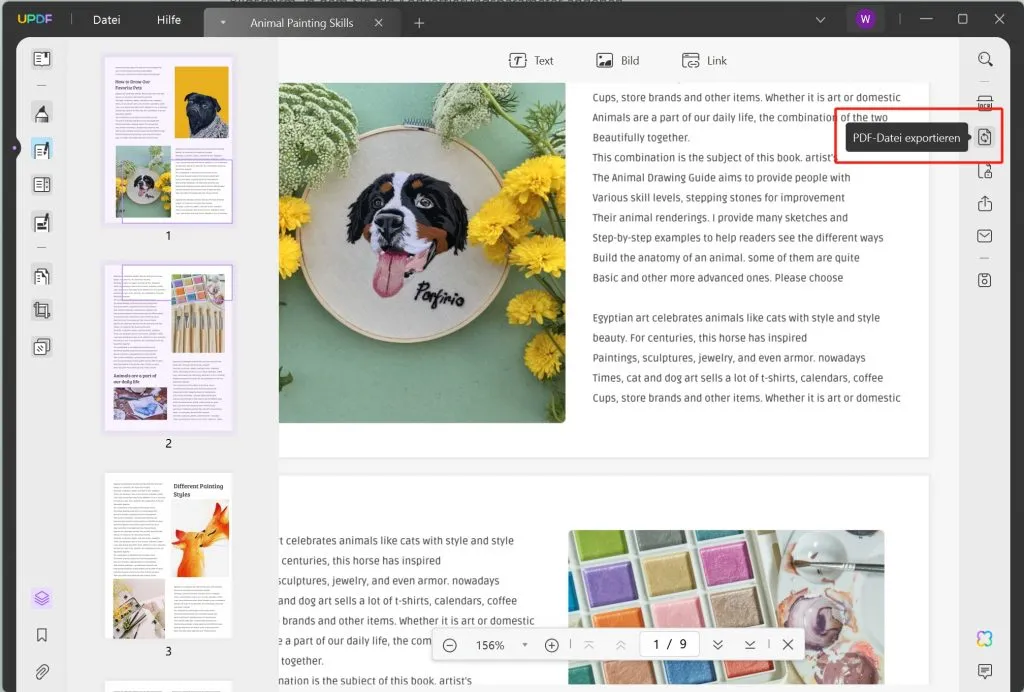Select the Crop Pages tool
The width and height of the screenshot is (1024, 692).
point(41,310)
